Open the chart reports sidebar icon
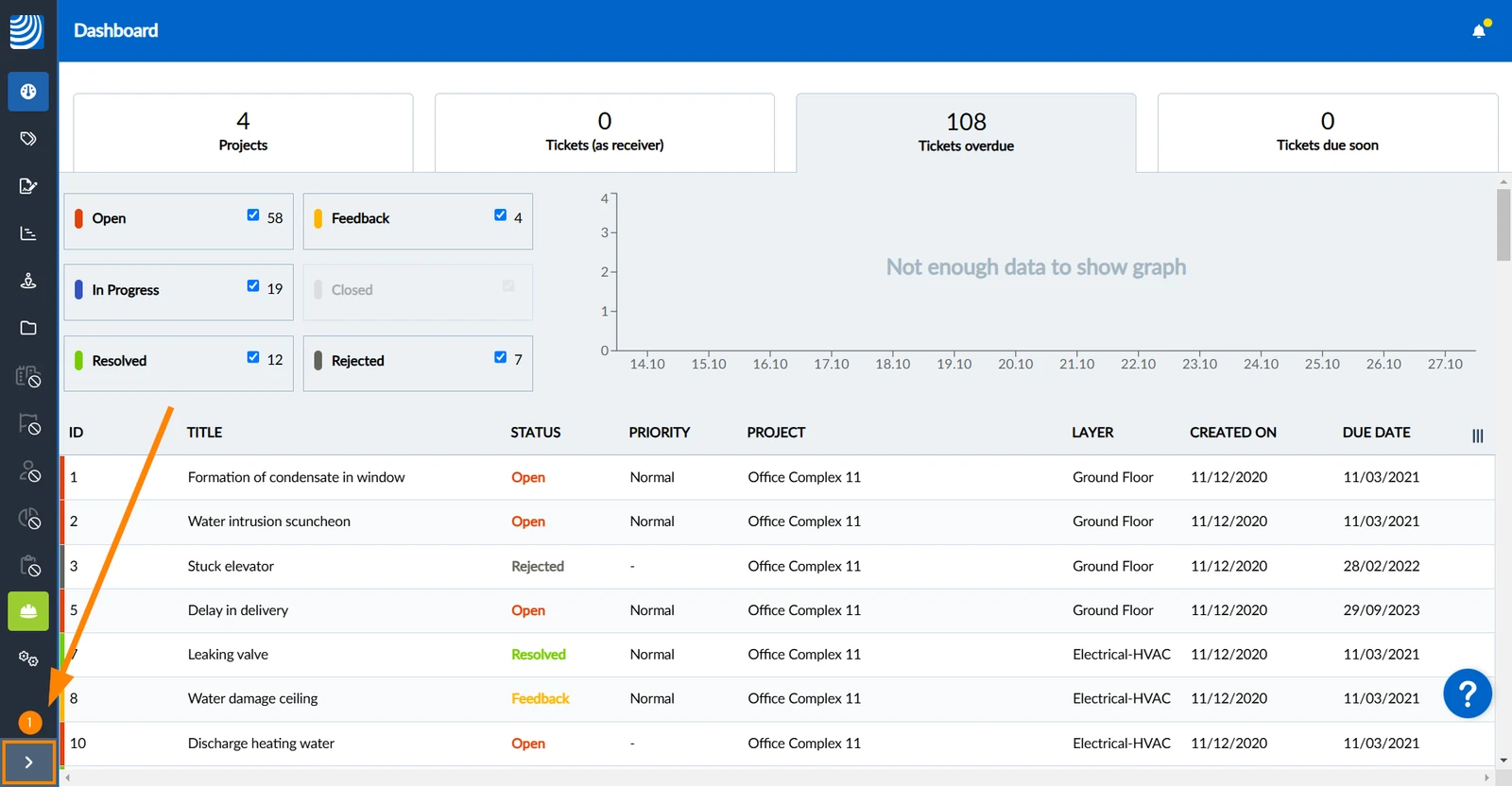 pyautogui.click(x=28, y=233)
